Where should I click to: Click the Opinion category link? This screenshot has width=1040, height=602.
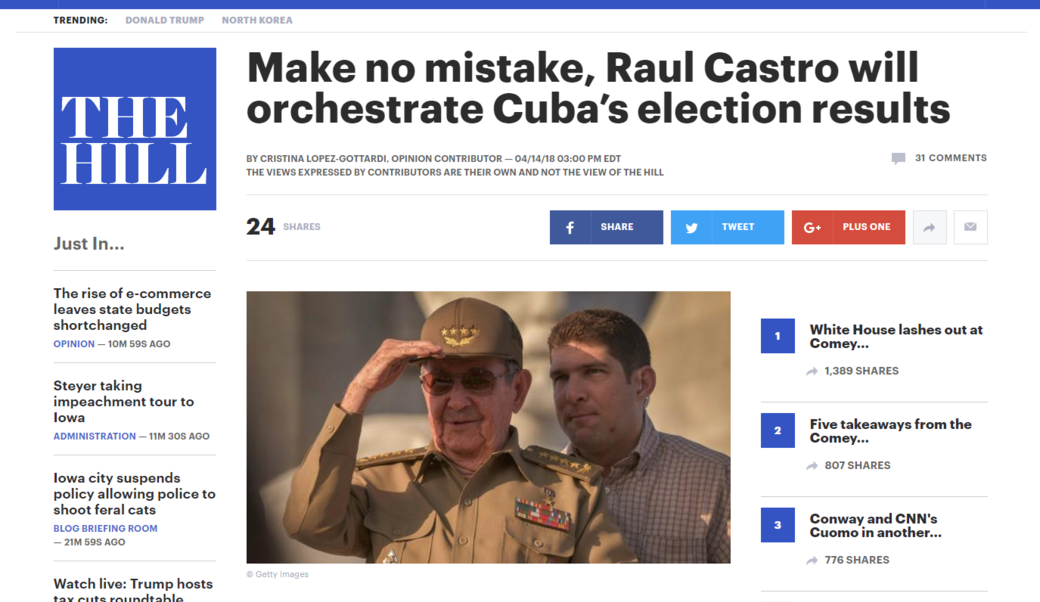click(74, 344)
